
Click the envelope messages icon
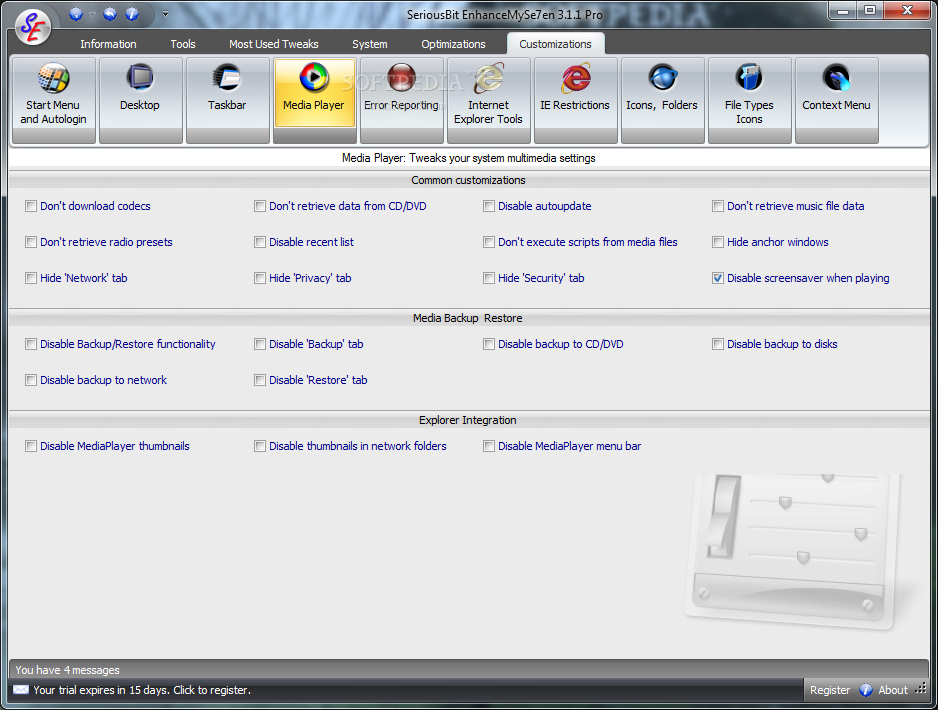(x=20, y=690)
